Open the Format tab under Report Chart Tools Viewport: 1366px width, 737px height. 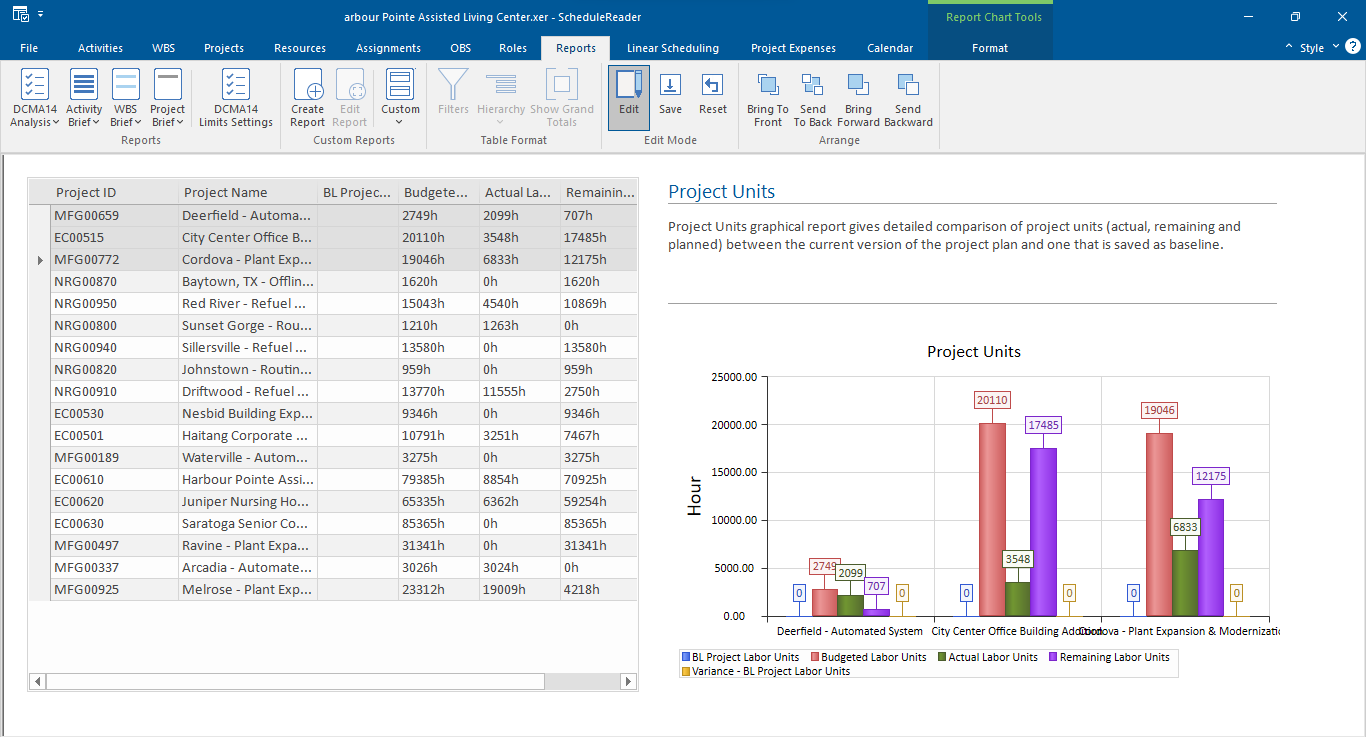(x=989, y=47)
